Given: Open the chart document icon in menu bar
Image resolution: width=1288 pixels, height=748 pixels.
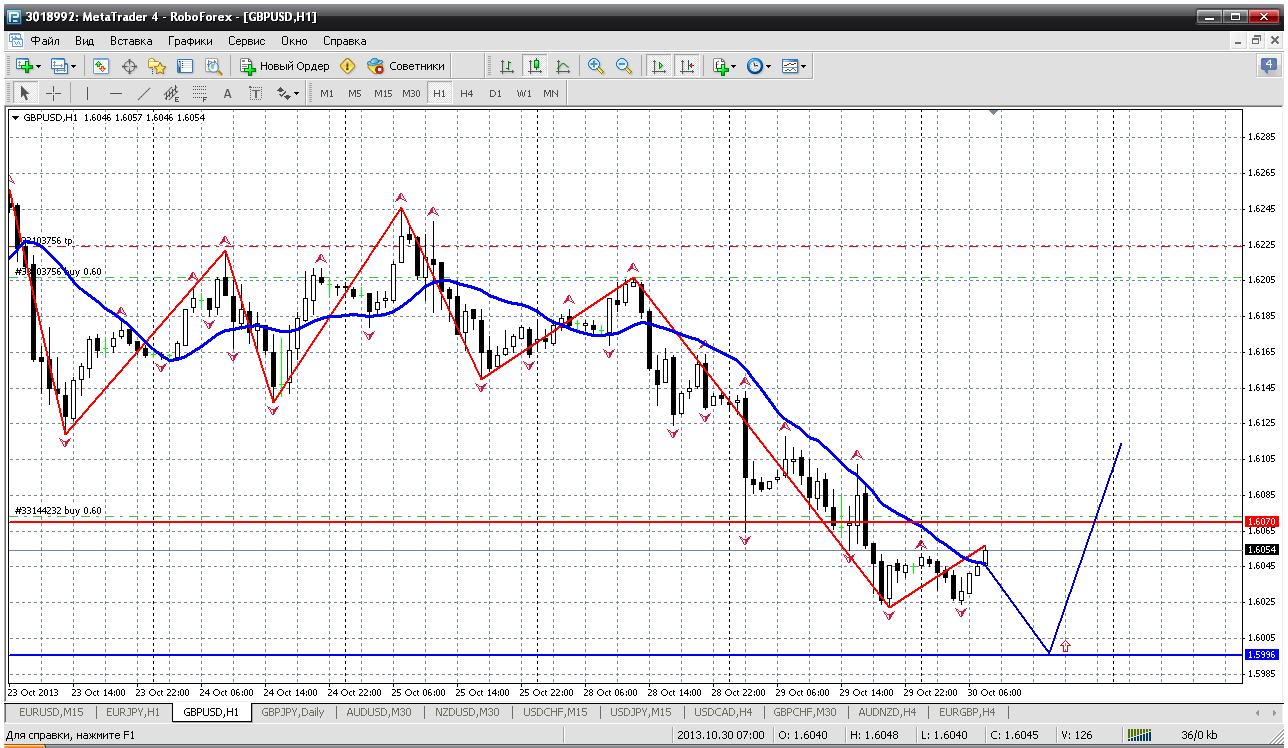Looking at the screenshot, I should pos(15,41).
